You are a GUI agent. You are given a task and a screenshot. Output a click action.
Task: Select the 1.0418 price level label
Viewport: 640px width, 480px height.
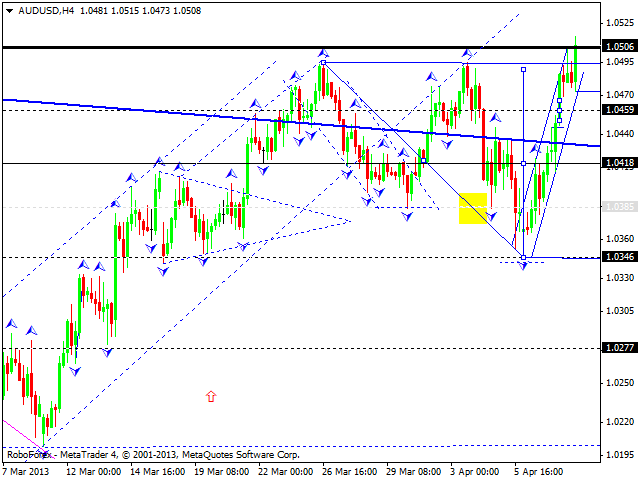coord(619,162)
